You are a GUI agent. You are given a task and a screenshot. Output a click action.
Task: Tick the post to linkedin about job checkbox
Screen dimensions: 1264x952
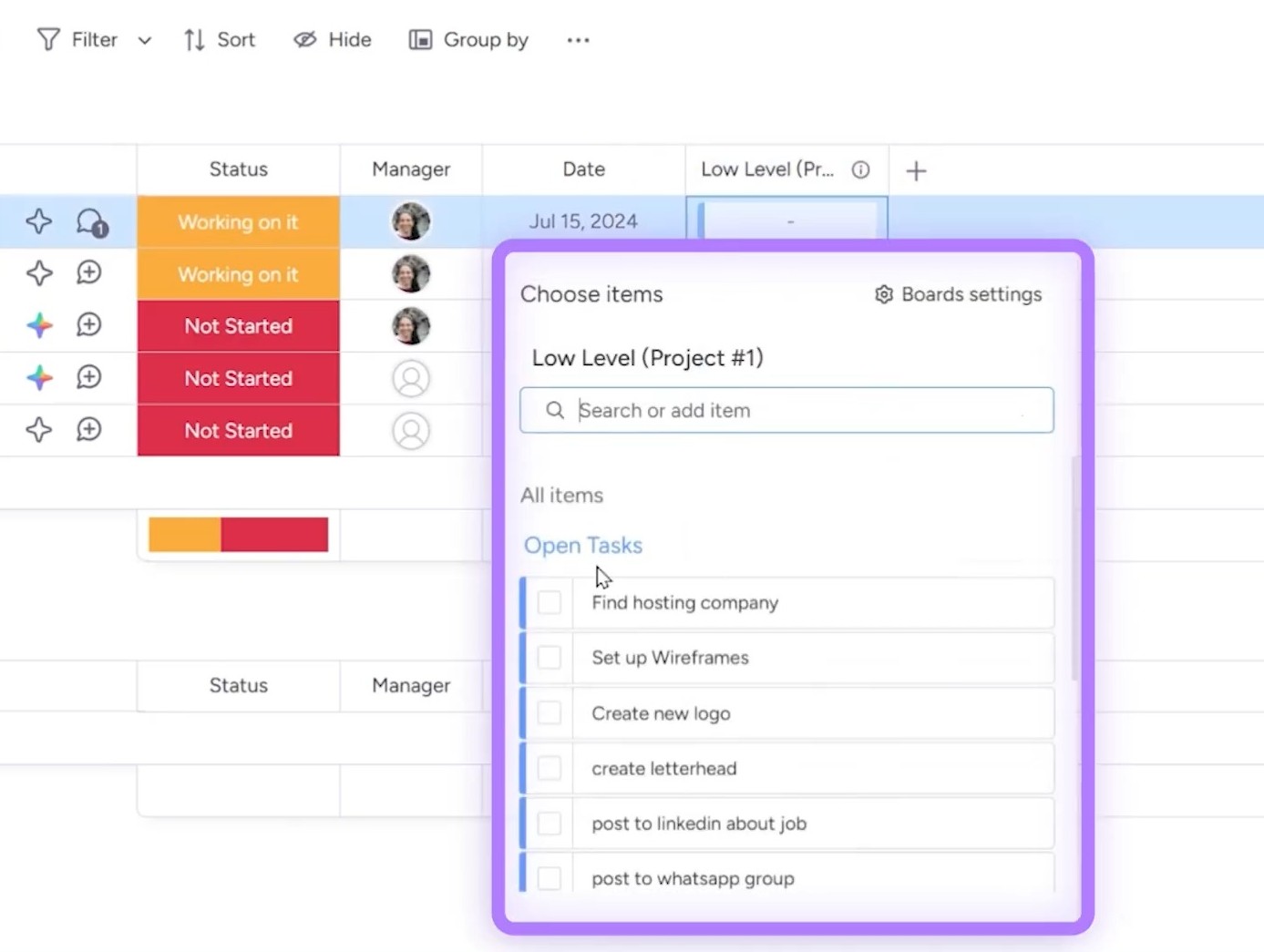(x=550, y=823)
